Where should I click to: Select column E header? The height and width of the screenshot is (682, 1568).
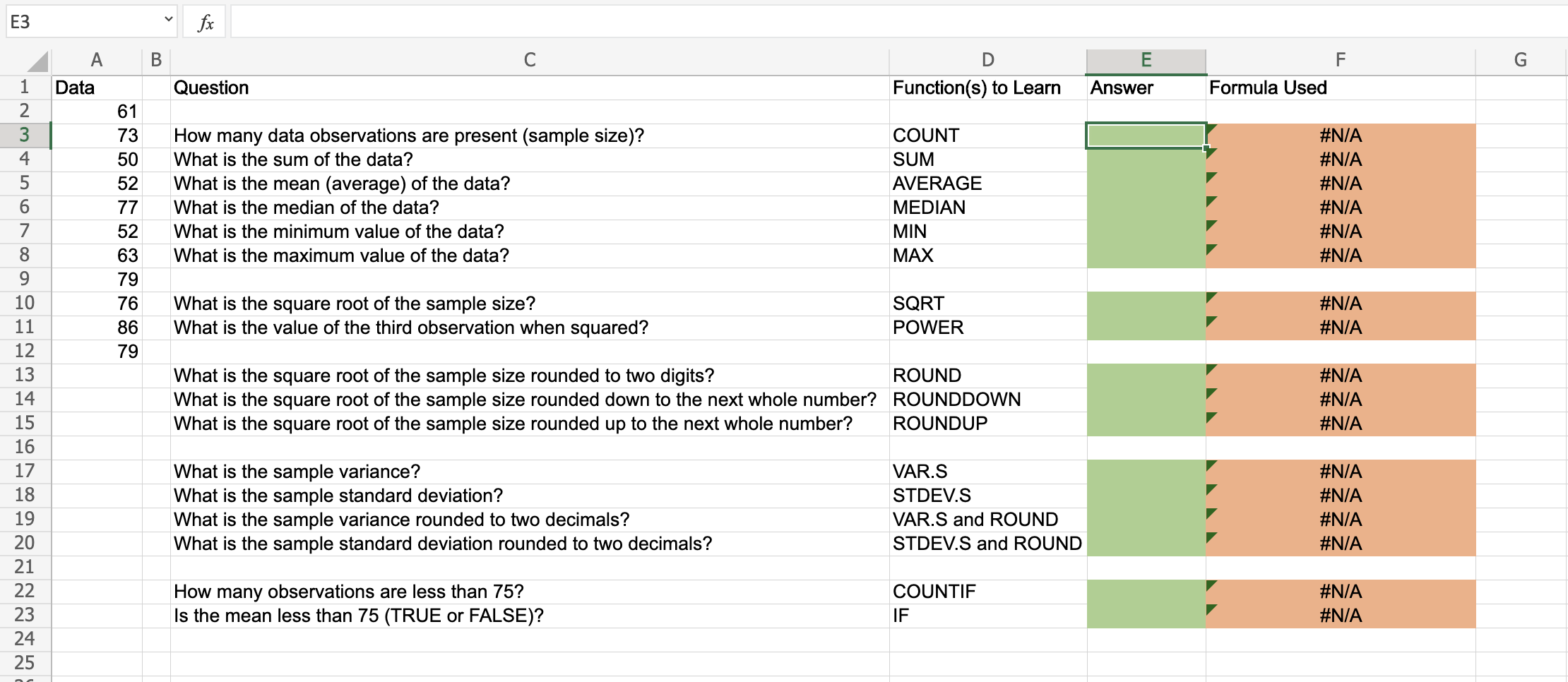(x=1146, y=61)
